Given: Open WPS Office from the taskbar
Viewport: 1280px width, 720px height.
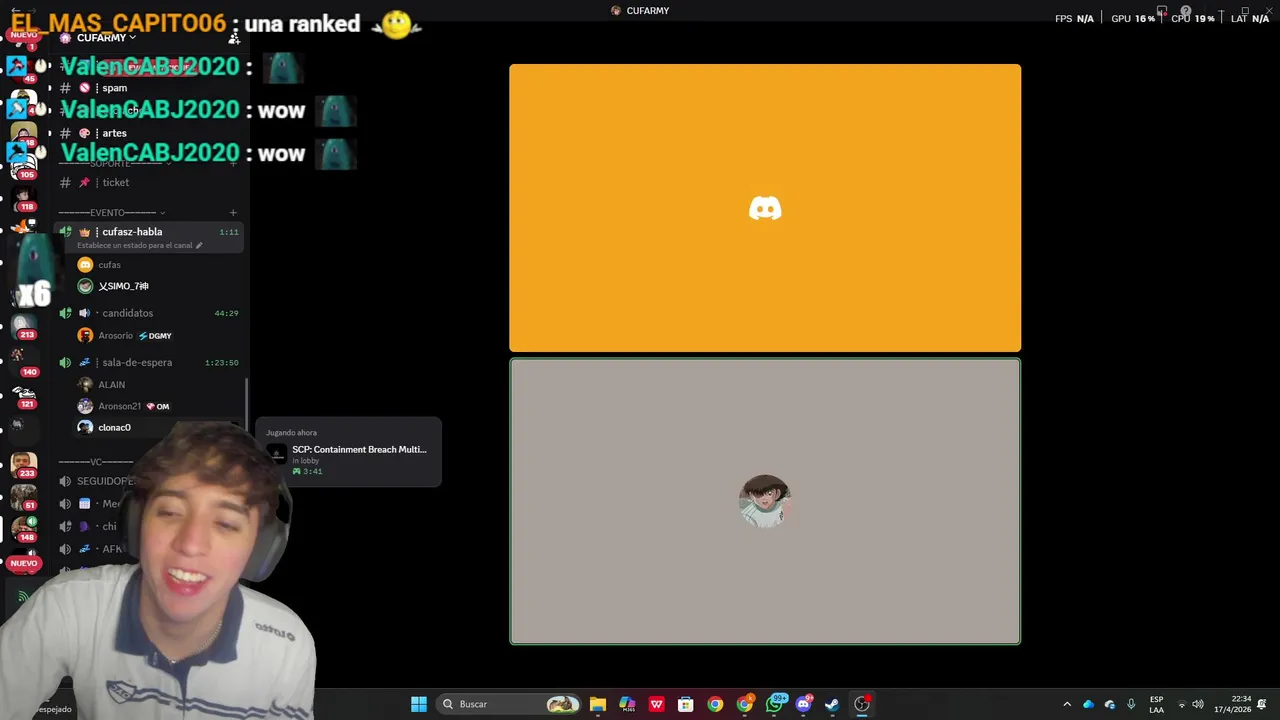Looking at the screenshot, I should click(656, 704).
